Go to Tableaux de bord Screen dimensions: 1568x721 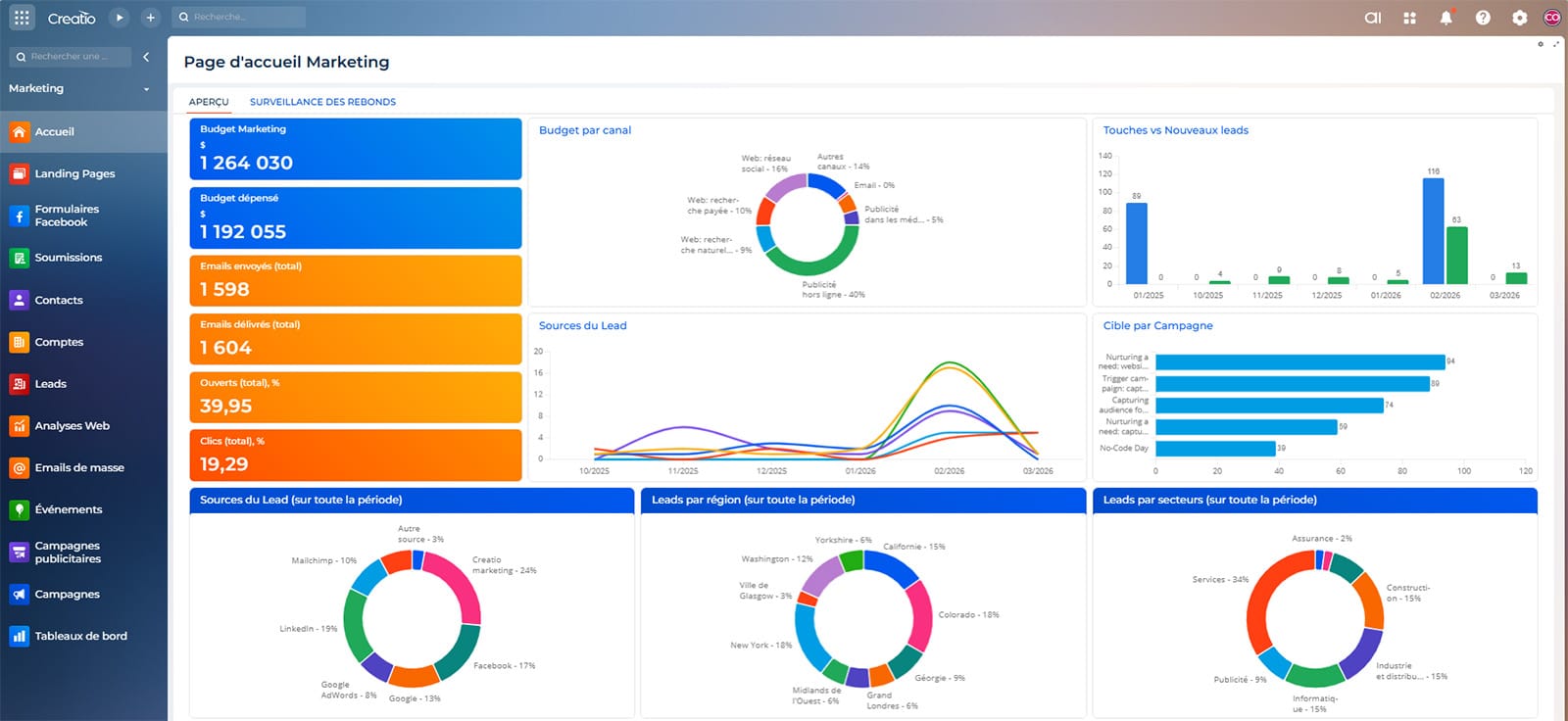pos(83,636)
